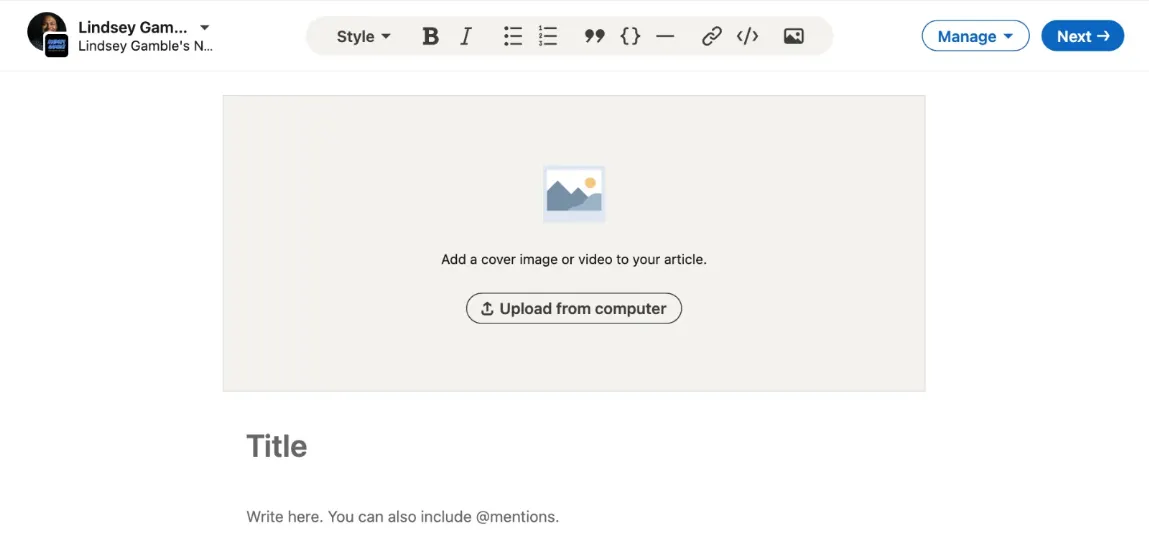This screenshot has width=1149, height=549.
Task: Add a hyperlink using link icon
Action: tap(711, 37)
